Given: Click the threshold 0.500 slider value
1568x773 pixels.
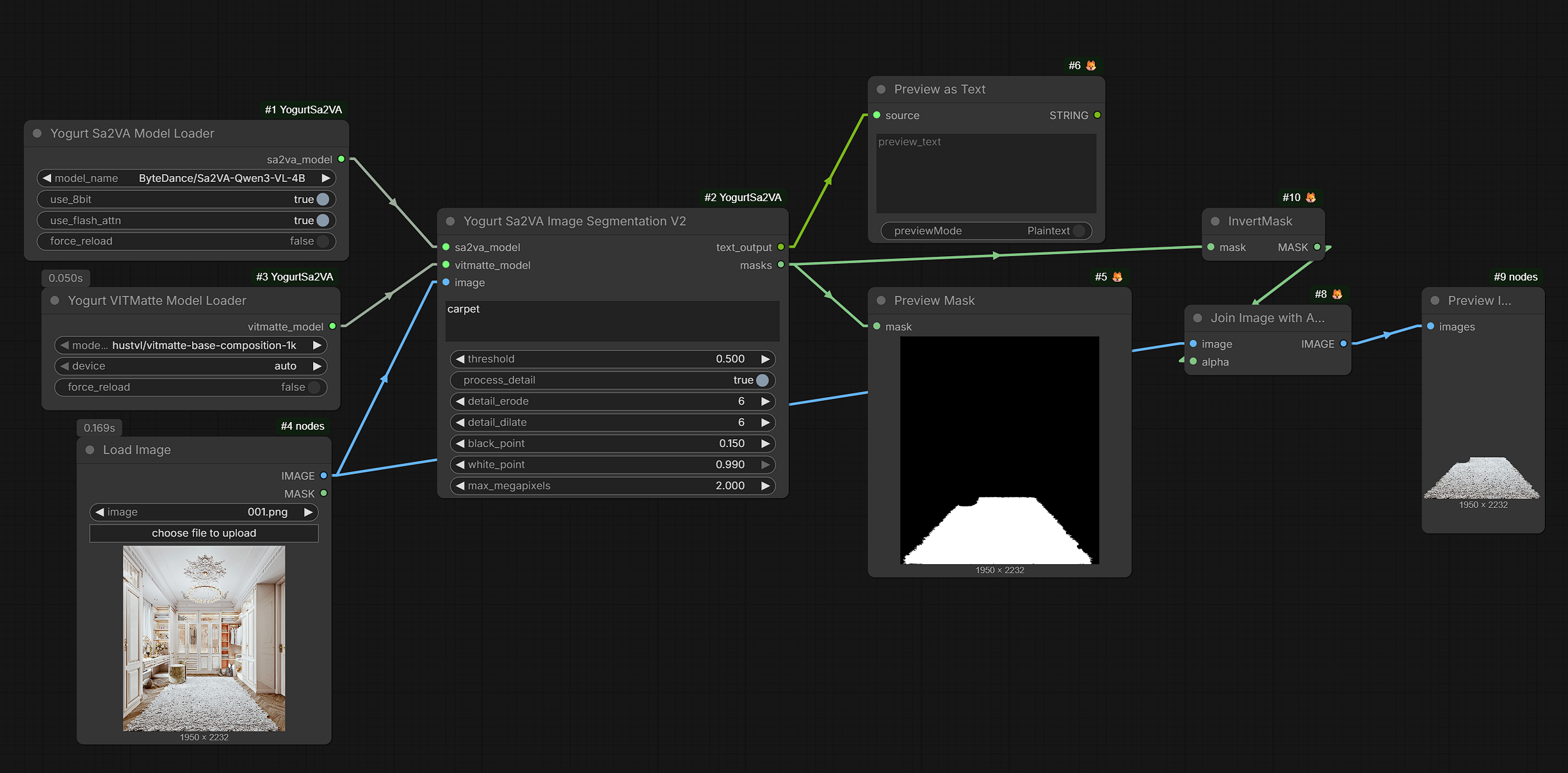Looking at the screenshot, I should coord(730,359).
